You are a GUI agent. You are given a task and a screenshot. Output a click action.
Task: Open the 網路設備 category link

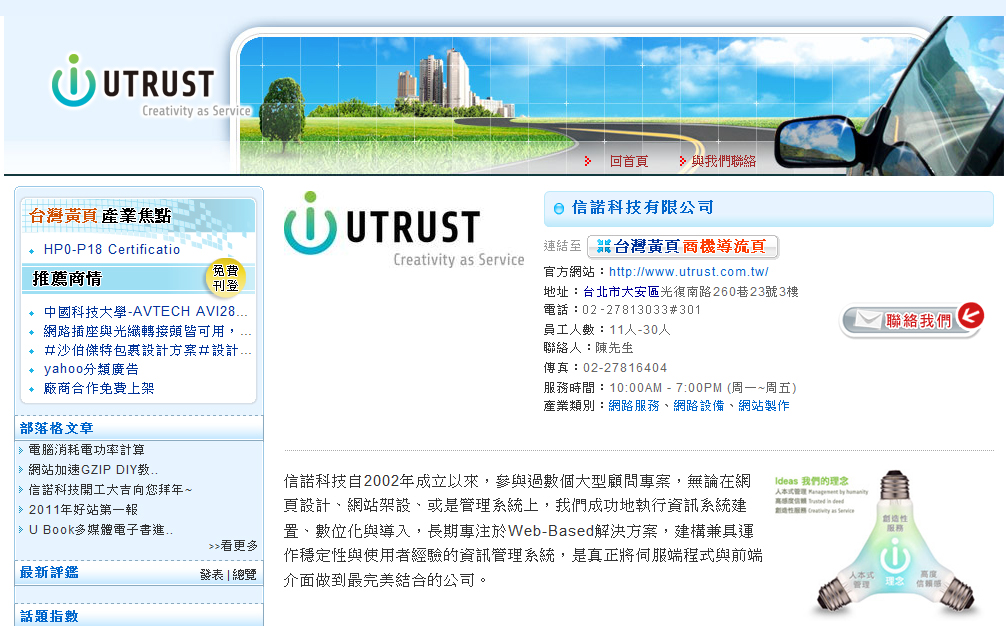tap(699, 406)
